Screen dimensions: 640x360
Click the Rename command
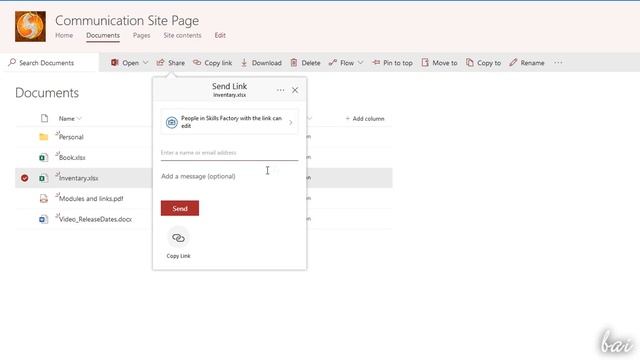[x=527, y=63]
